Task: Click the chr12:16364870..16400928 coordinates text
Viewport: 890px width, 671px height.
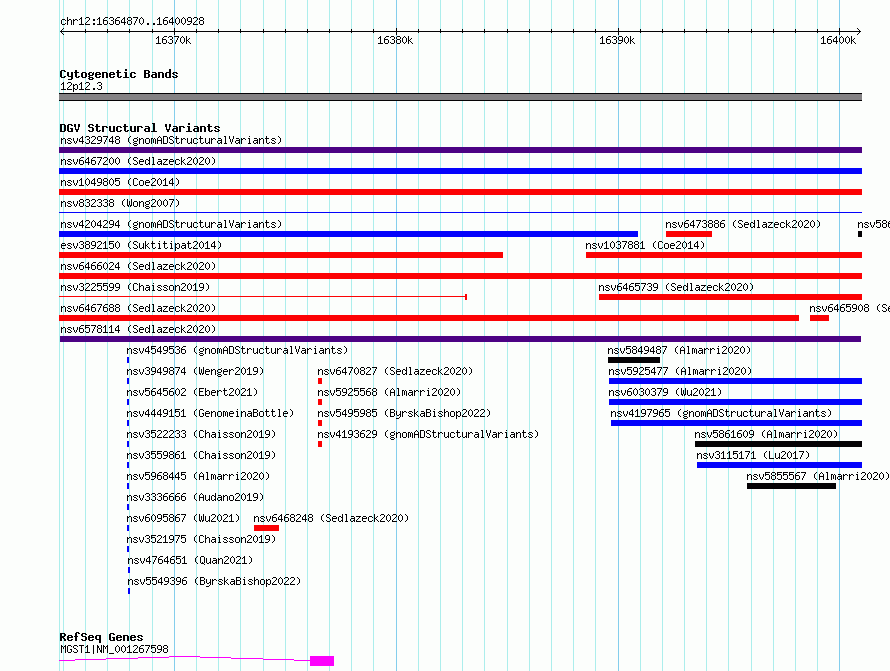Action: (x=132, y=22)
